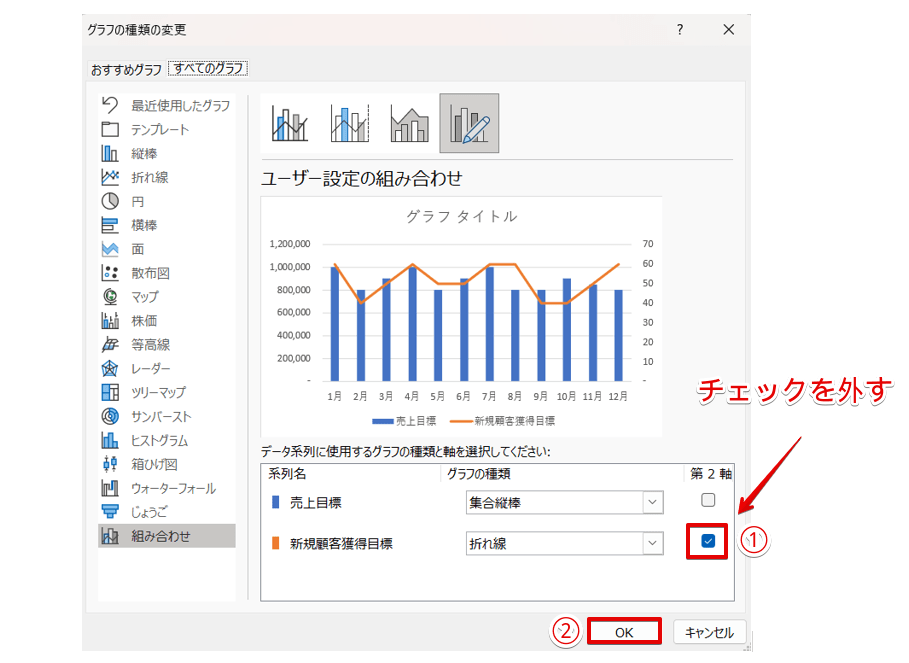Open the dialog help question mark
The width and height of the screenshot is (909, 663).
(x=680, y=30)
